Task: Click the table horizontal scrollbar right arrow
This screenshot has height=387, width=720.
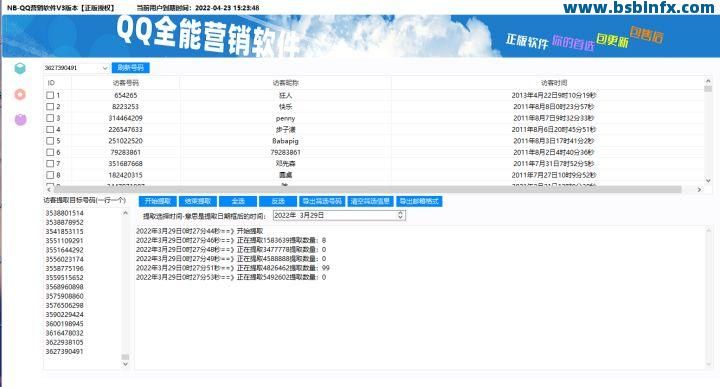Action: pyautogui.click(x=699, y=189)
